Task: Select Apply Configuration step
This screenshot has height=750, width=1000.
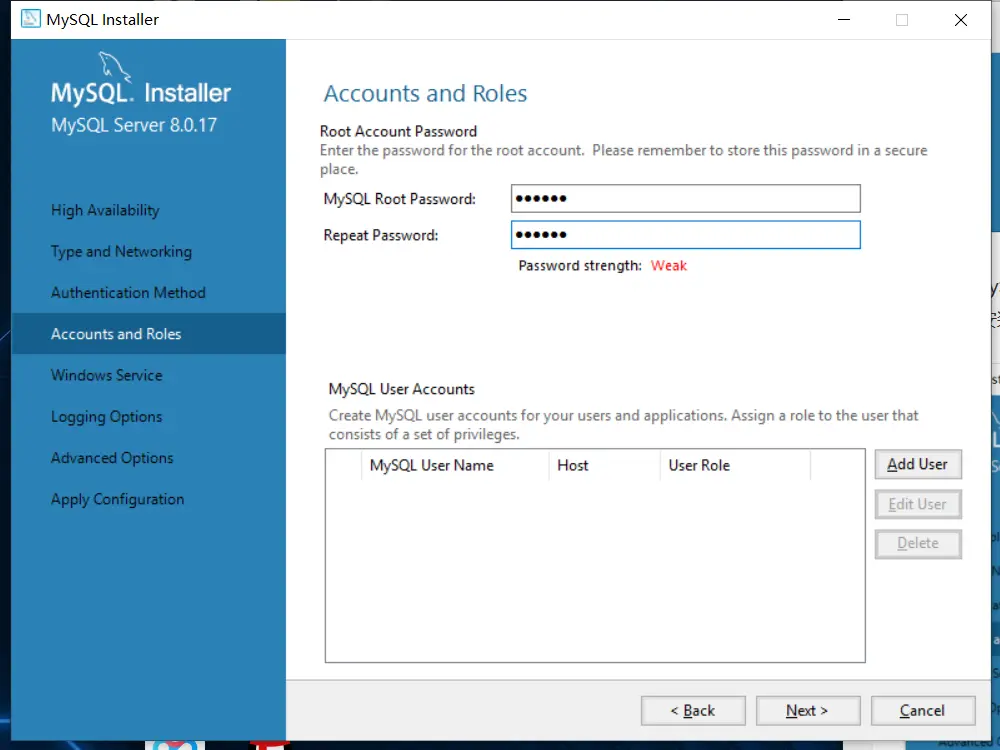Action: (117, 499)
